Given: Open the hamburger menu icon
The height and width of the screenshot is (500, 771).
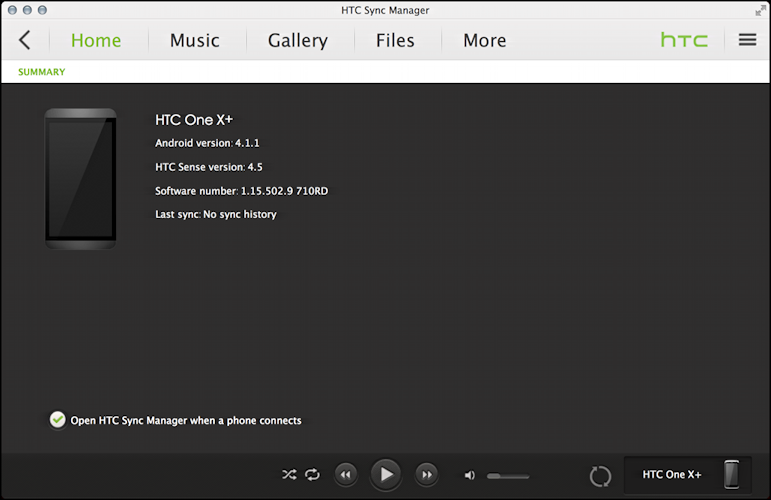Looking at the screenshot, I should point(747,40).
